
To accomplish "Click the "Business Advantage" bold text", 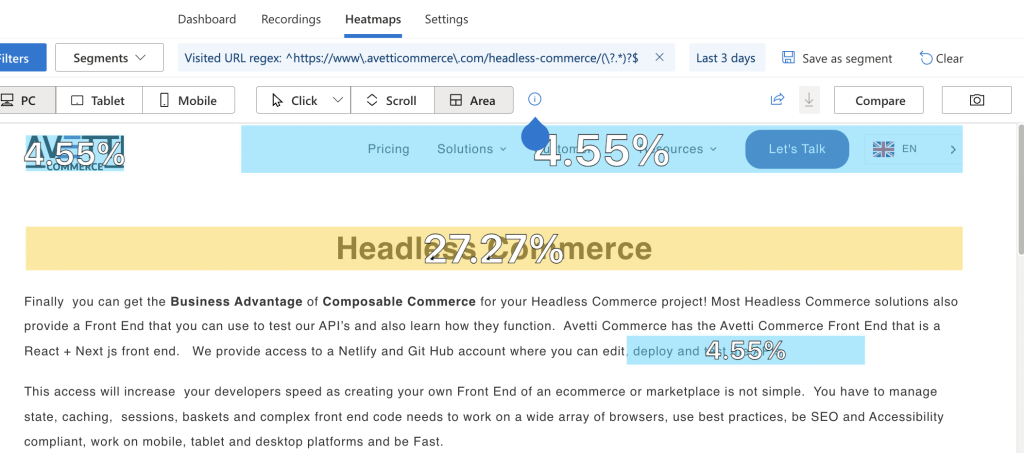I will [236, 302].
